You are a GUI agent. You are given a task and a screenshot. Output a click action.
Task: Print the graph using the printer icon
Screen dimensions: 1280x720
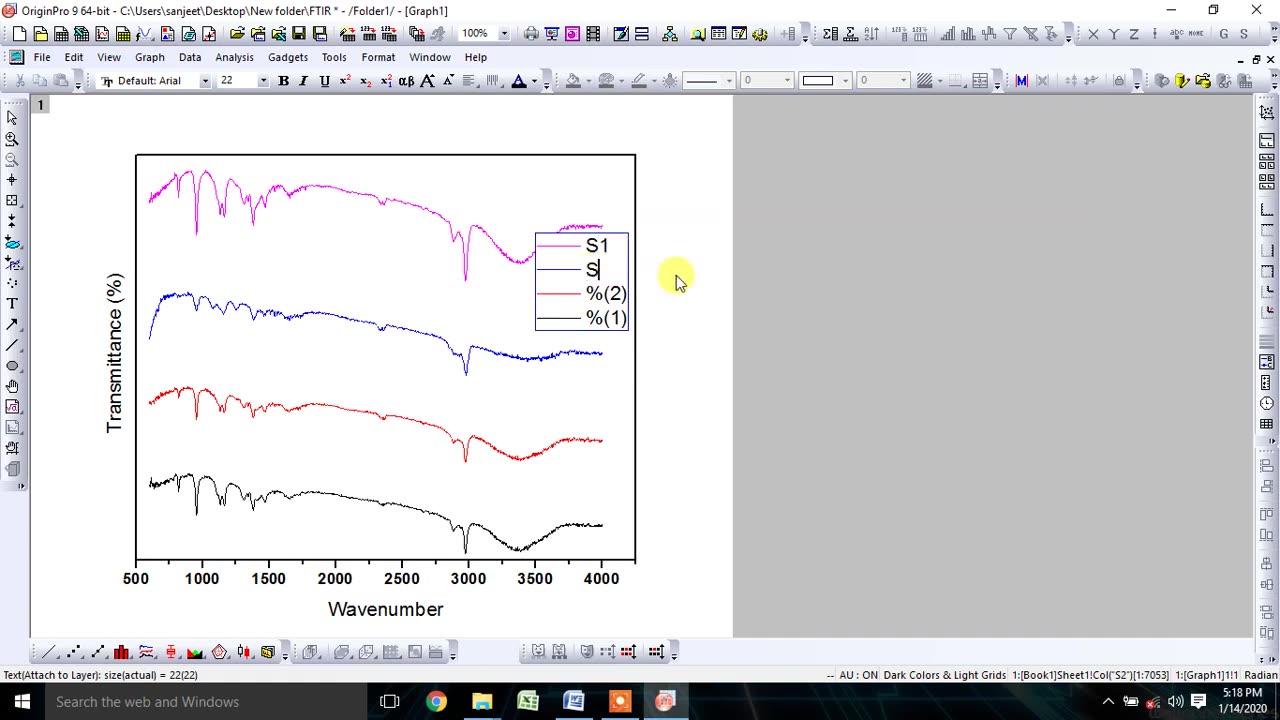tap(531, 34)
